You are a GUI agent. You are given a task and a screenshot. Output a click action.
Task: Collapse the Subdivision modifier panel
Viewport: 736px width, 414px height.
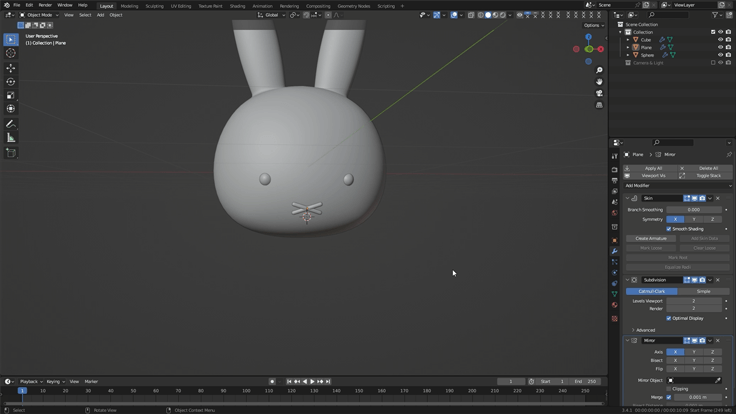[628, 280]
